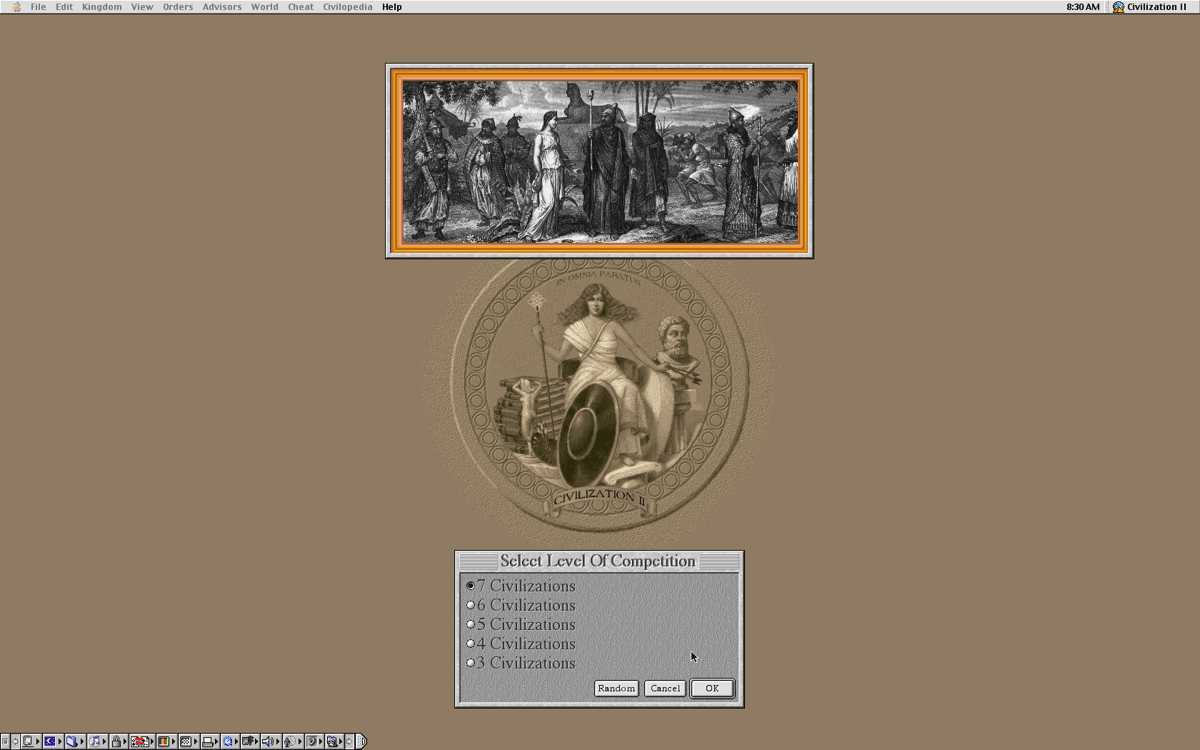Click the Control Strip close box
The width and height of the screenshot is (1200, 750).
[5, 742]
